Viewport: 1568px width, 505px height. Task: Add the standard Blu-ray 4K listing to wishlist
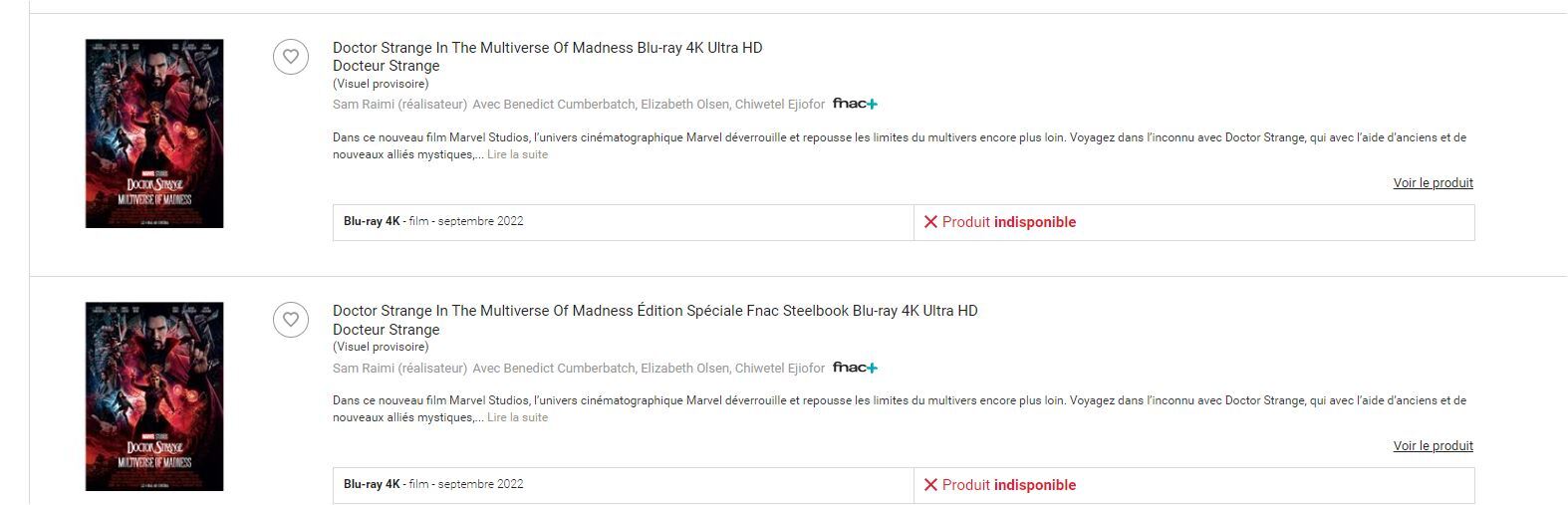pyautogui.click(x=291, y=57)
